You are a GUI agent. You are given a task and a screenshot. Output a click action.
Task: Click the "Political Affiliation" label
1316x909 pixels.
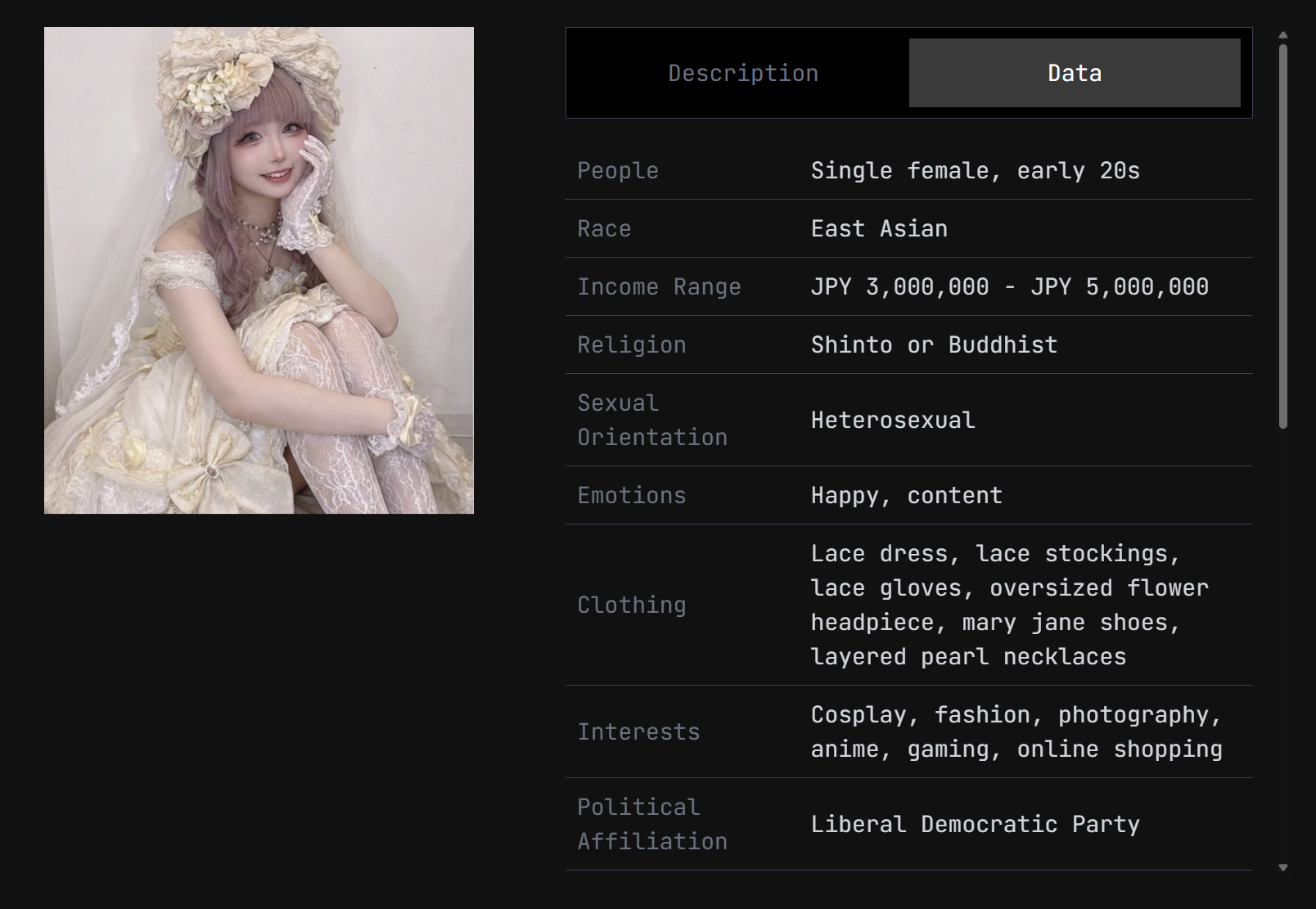point(652,824)
